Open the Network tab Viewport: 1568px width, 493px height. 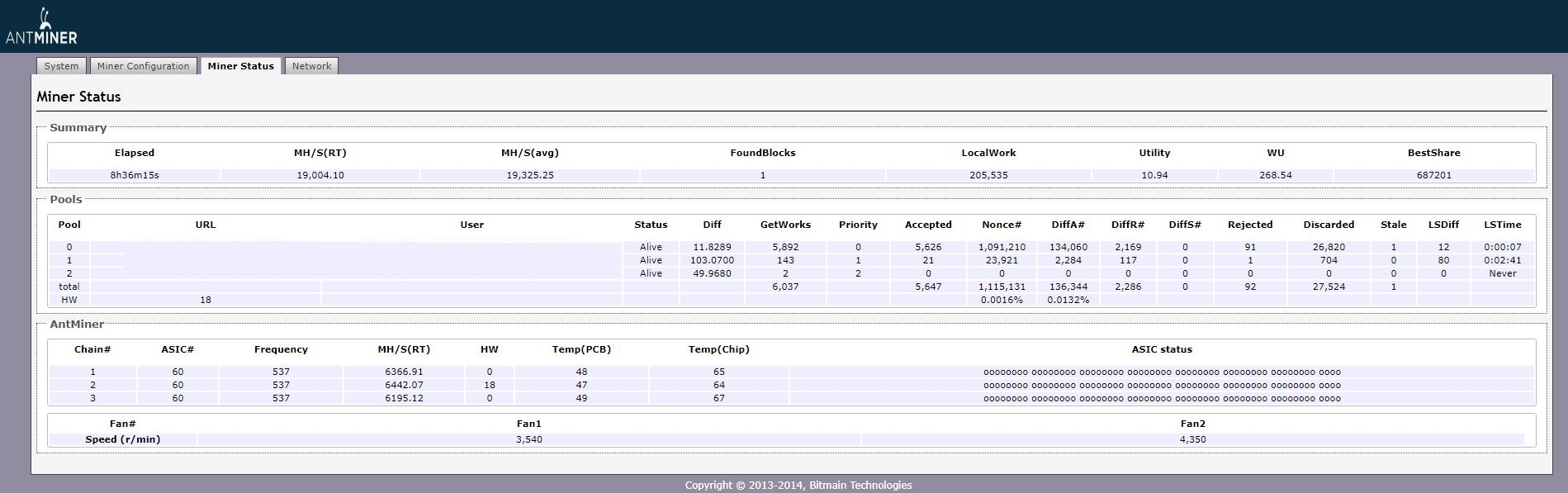pyautogui.click(x=311, y=66)
